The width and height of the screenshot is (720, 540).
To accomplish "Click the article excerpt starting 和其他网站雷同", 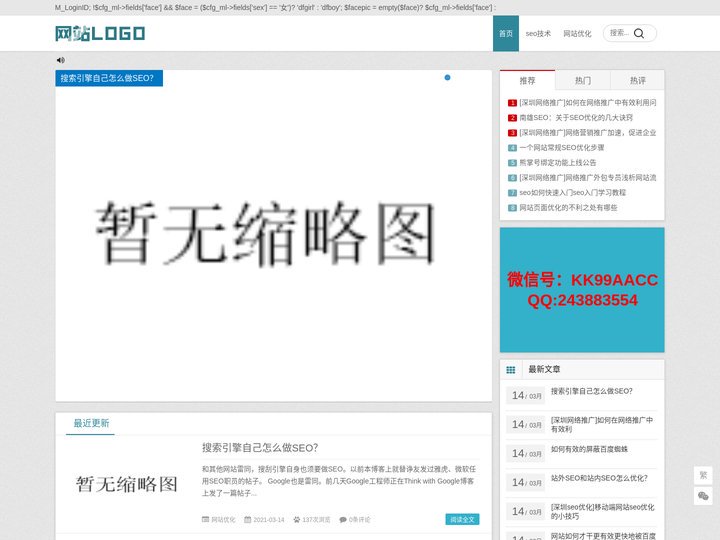I will 339,481.
